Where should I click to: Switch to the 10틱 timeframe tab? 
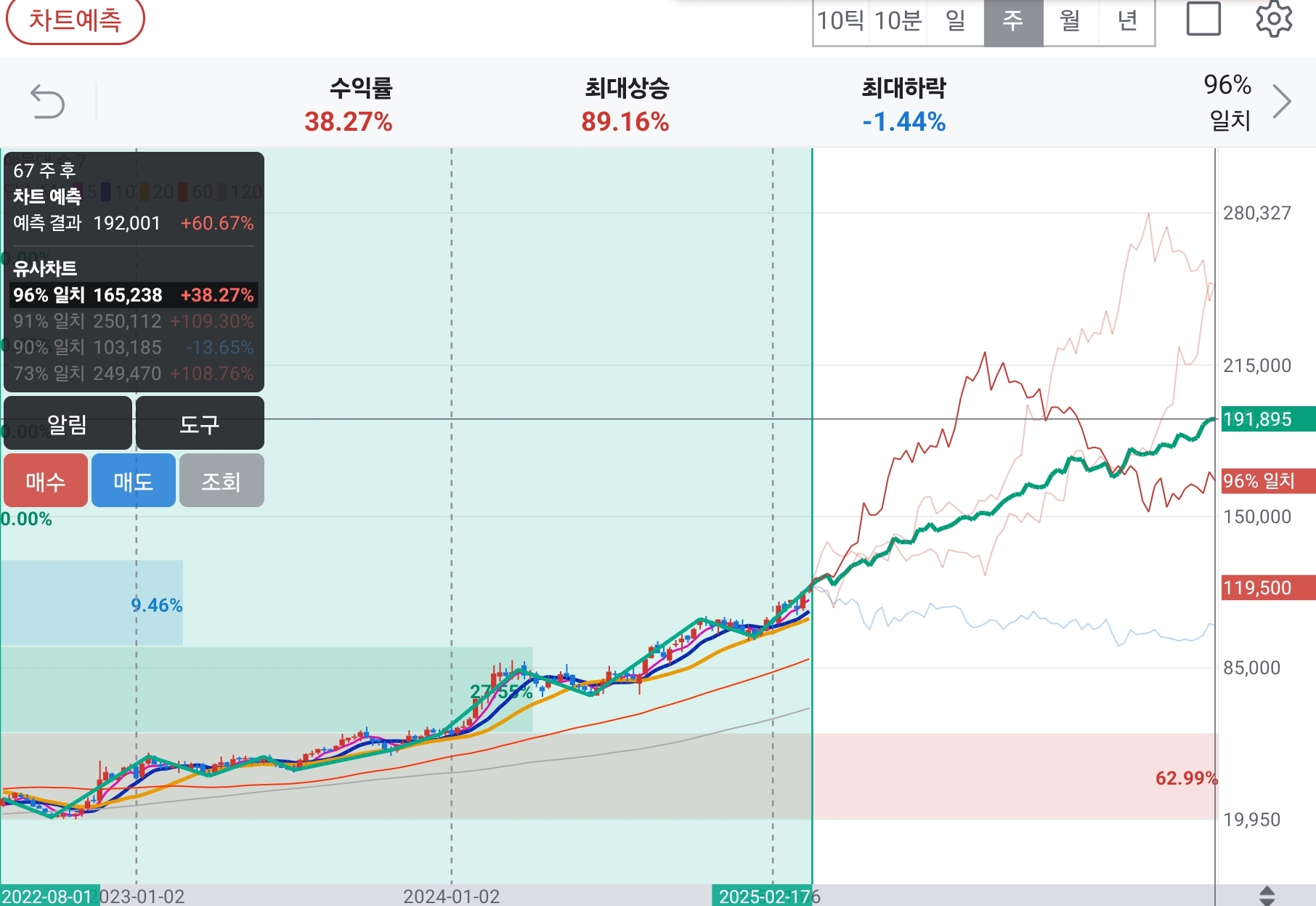pos(840,21)
